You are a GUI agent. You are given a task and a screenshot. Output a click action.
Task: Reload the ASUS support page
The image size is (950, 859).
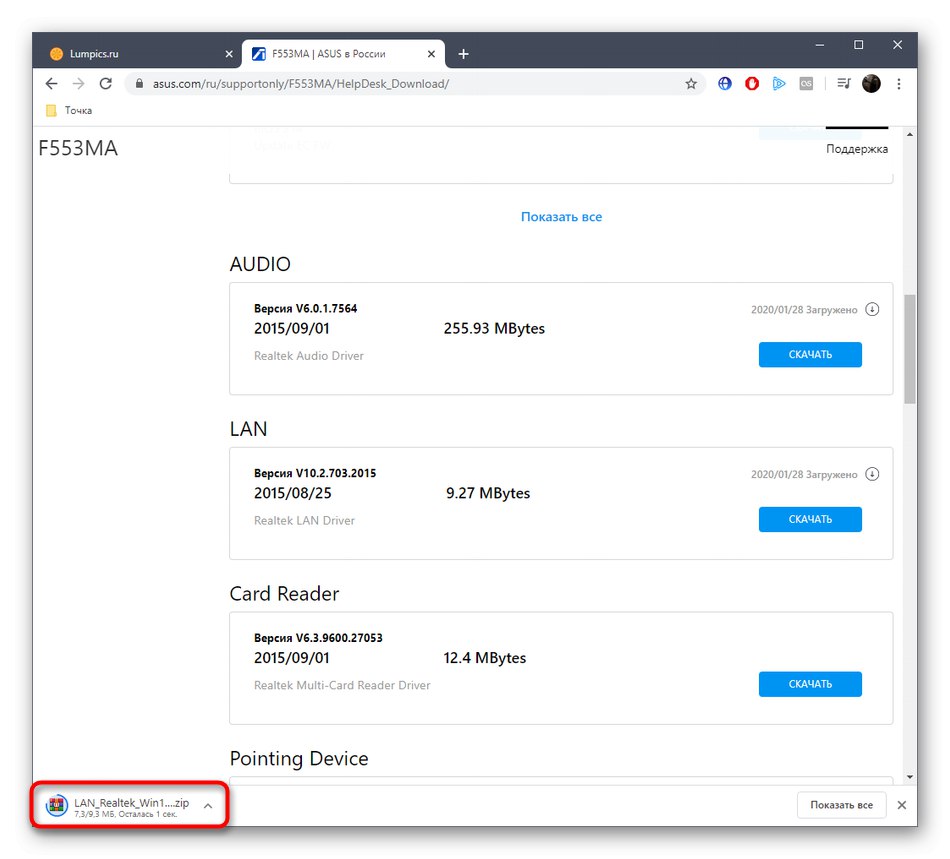click(105, 84)
